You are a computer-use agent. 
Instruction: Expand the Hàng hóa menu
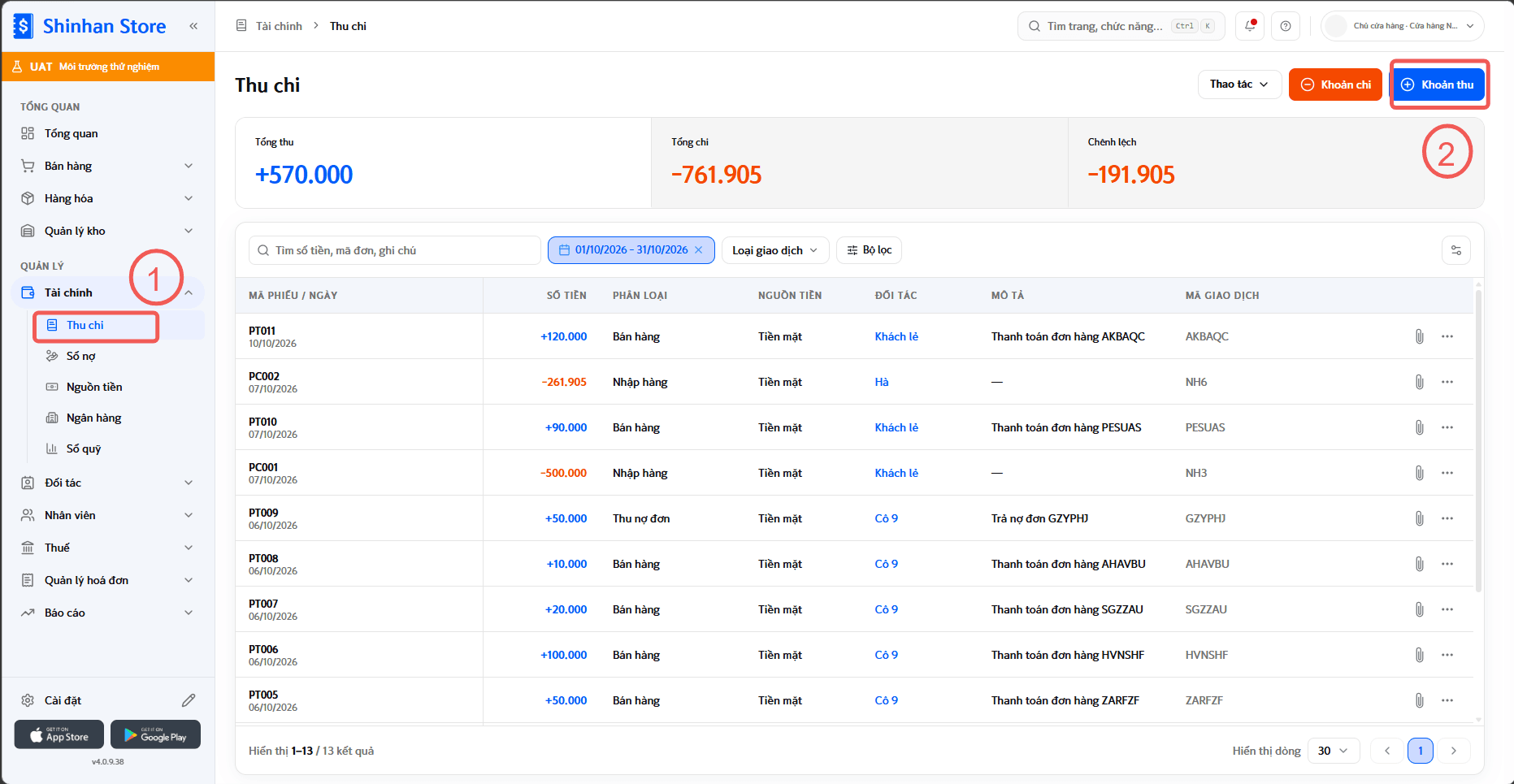[x=108, y=198]
